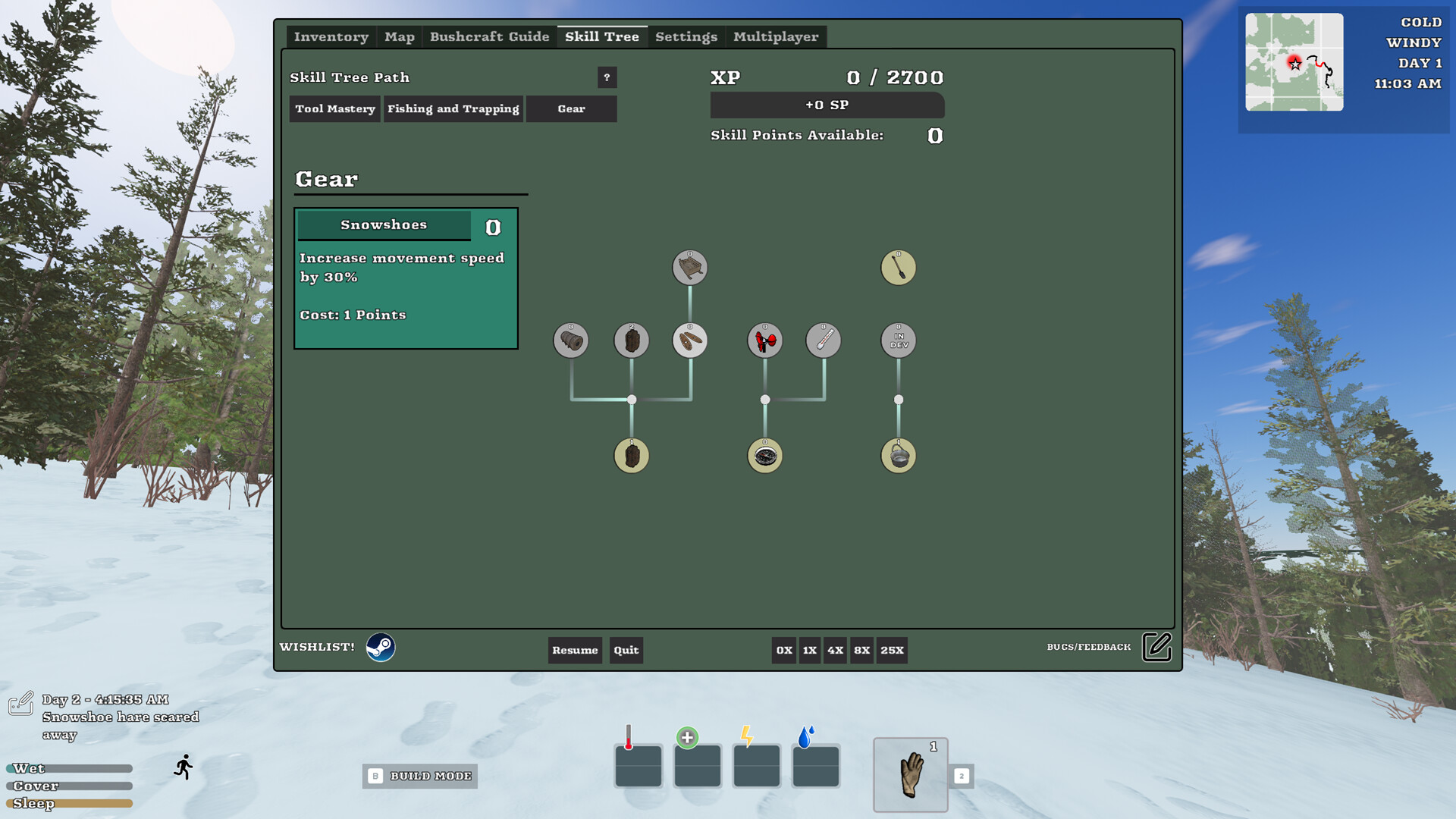Click 'Snowshoe hare scared away' log entry
This screenshot has width=1456, height=819.
pyautogui.click(x=121, y=726)
